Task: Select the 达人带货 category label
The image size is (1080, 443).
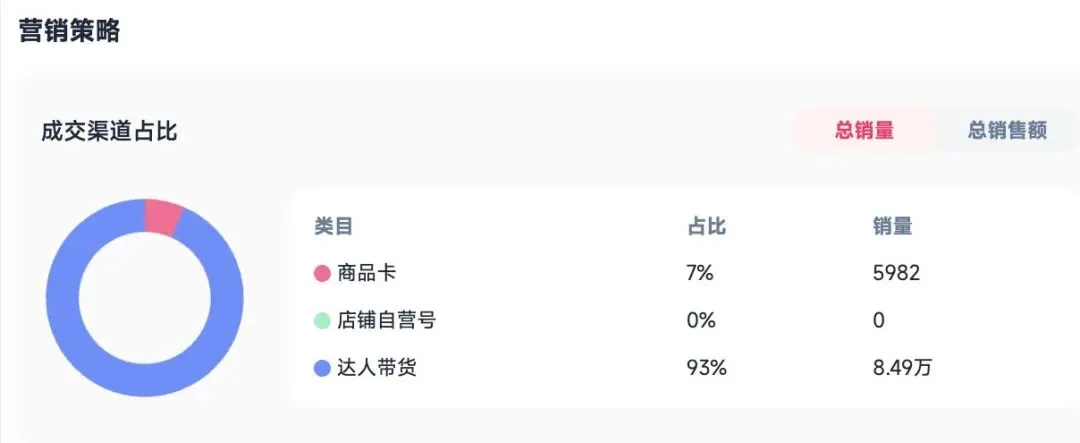Action: pos(376,369)
